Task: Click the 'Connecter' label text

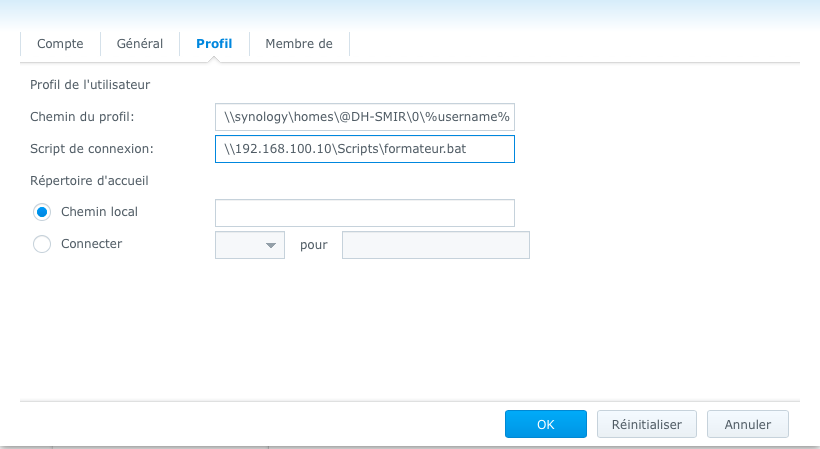Action: point(91,244)
